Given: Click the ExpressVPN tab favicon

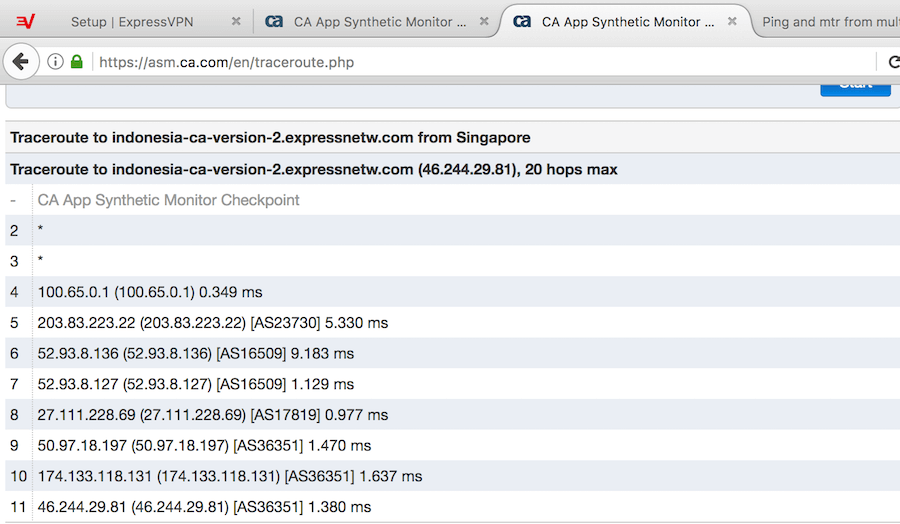Looking at the screenshot, I should click(x=25, y=22).
